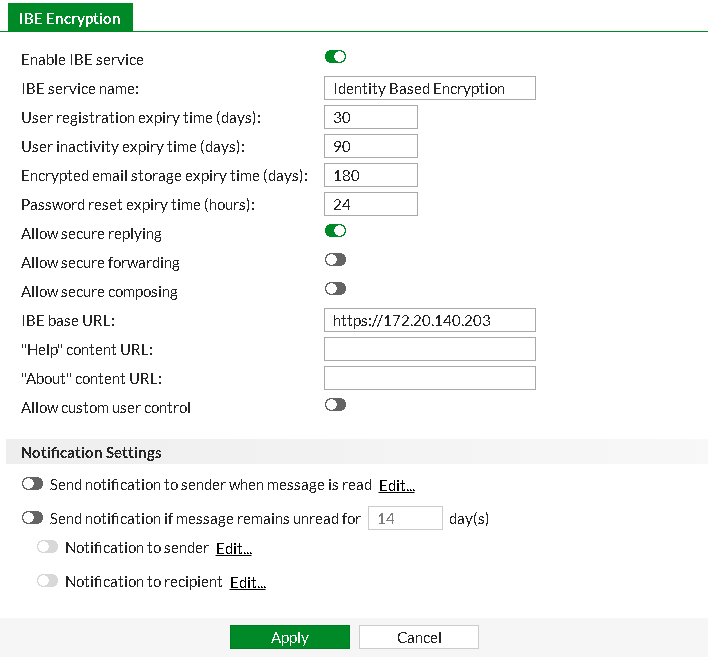Click the IBE service name field

[x=430, y=89]
